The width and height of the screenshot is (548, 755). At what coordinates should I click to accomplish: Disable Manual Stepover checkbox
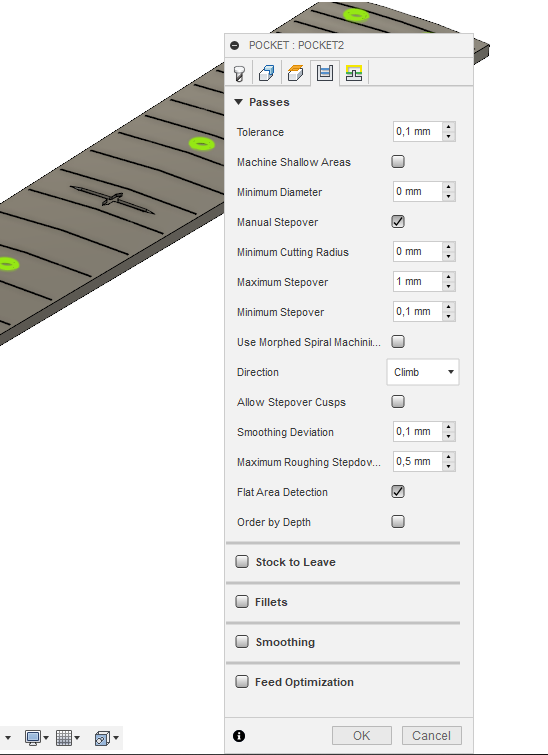pos(398,221)
